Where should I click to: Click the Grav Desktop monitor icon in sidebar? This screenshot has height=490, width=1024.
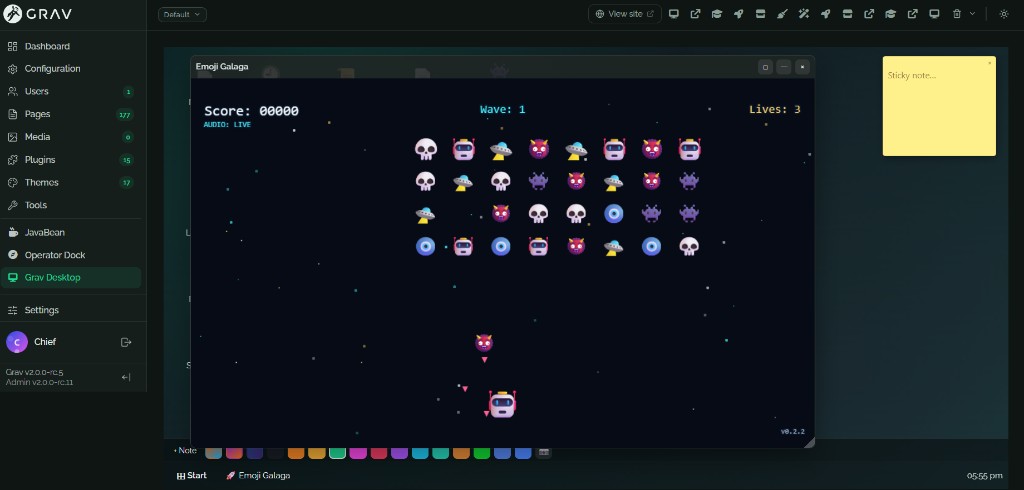pyautogui.click(x=12, y=278)
